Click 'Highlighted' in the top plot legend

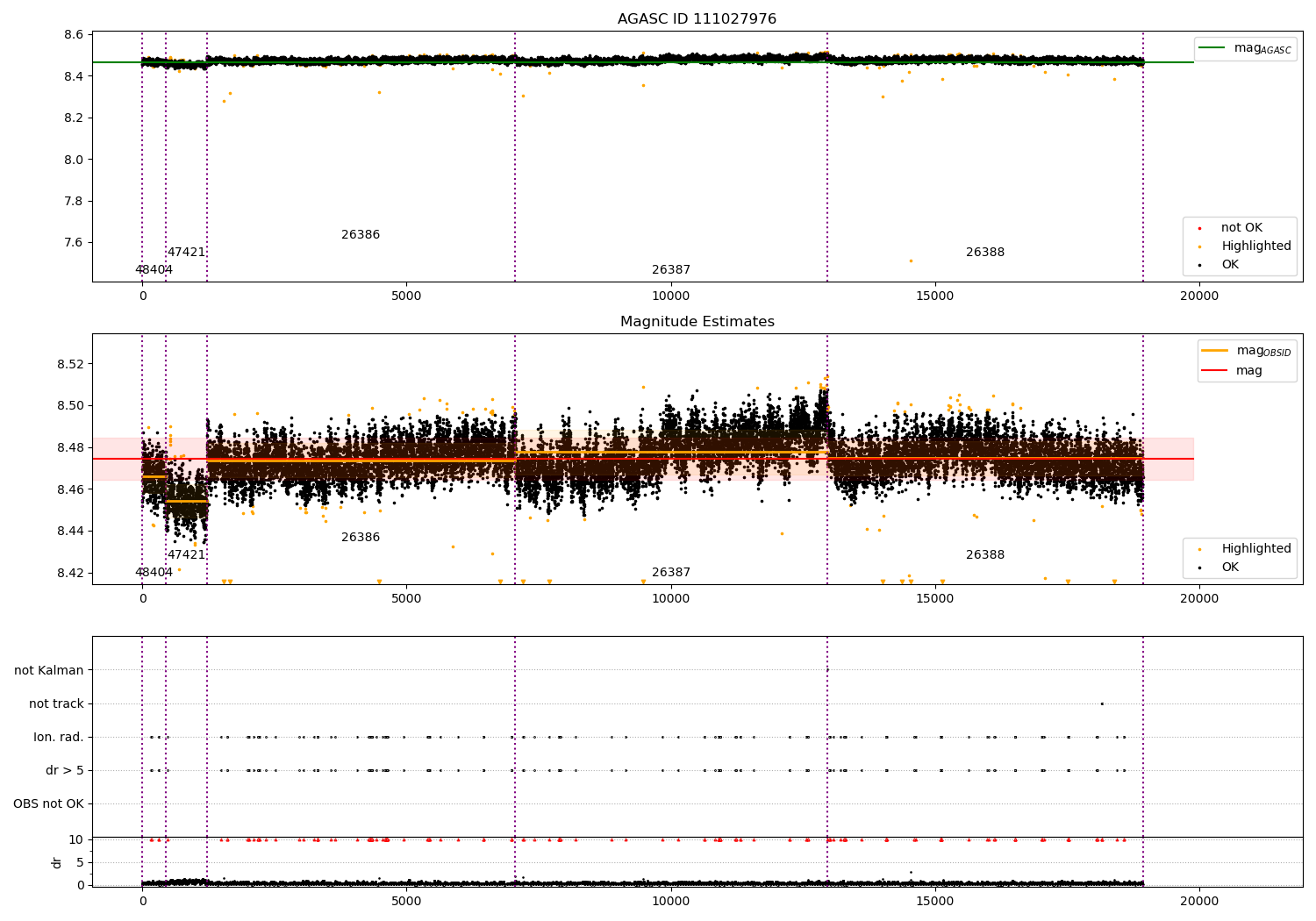tap(1245, 246)
